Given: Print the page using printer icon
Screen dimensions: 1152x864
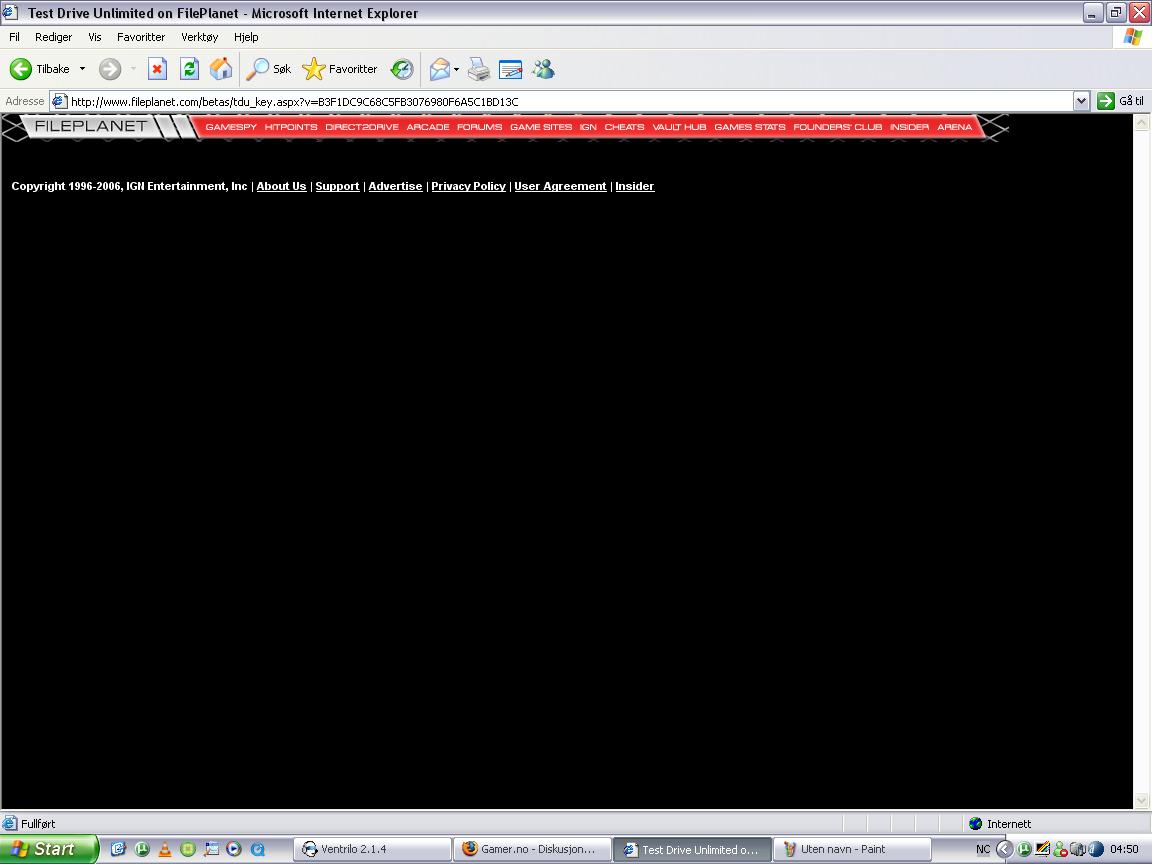Looking at the screenshot, I should tap(479, 69).
